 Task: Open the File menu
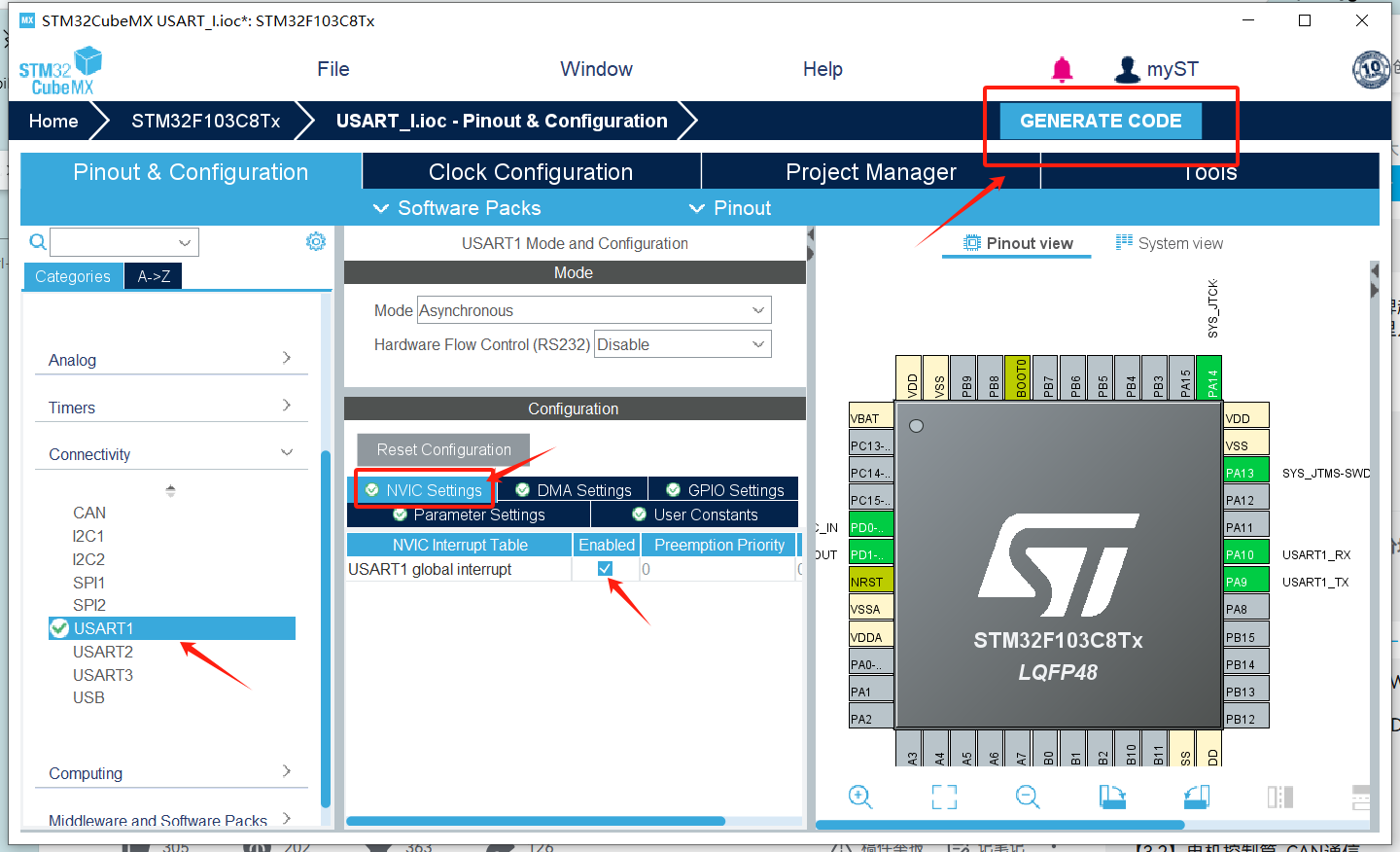click(333, 69)
